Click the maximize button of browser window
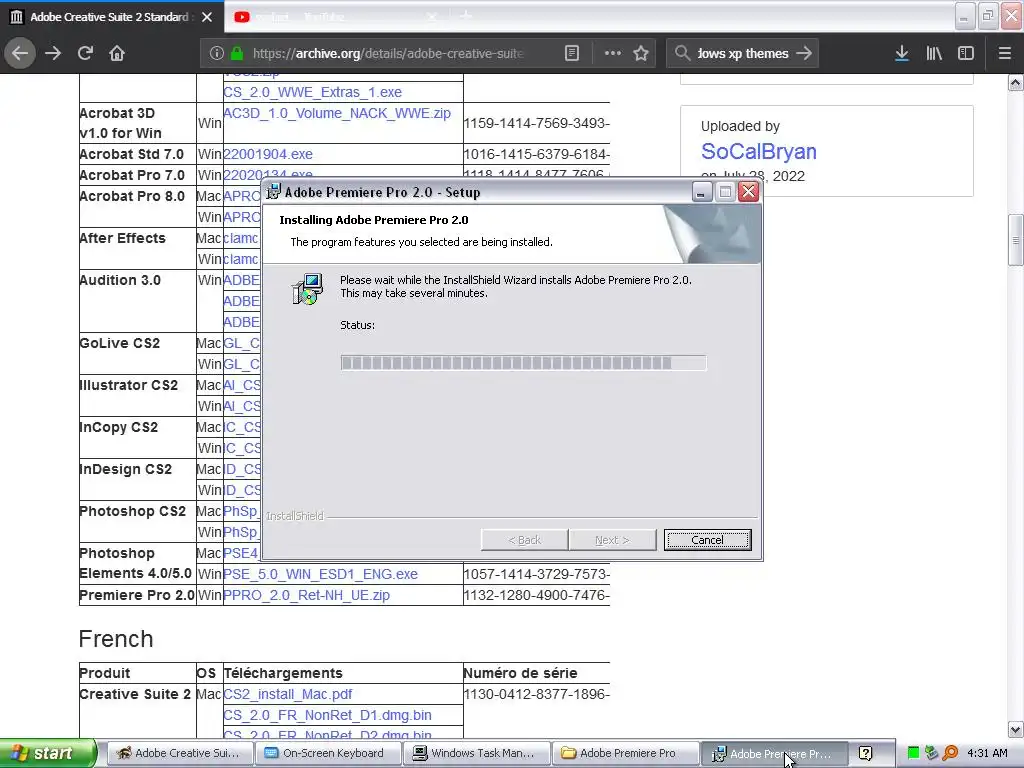This screenshot has width=1024, height=768. (x=987, y=16)
